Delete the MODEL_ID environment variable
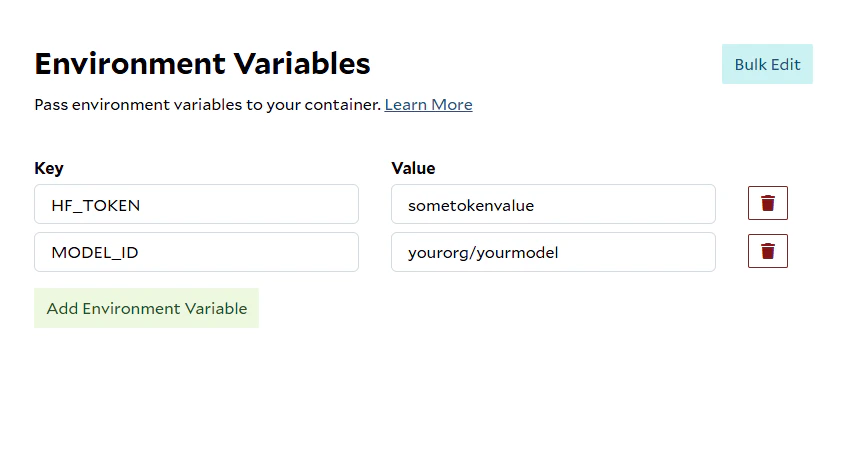The width and height of the screenshot is (850, 471). 767,251
